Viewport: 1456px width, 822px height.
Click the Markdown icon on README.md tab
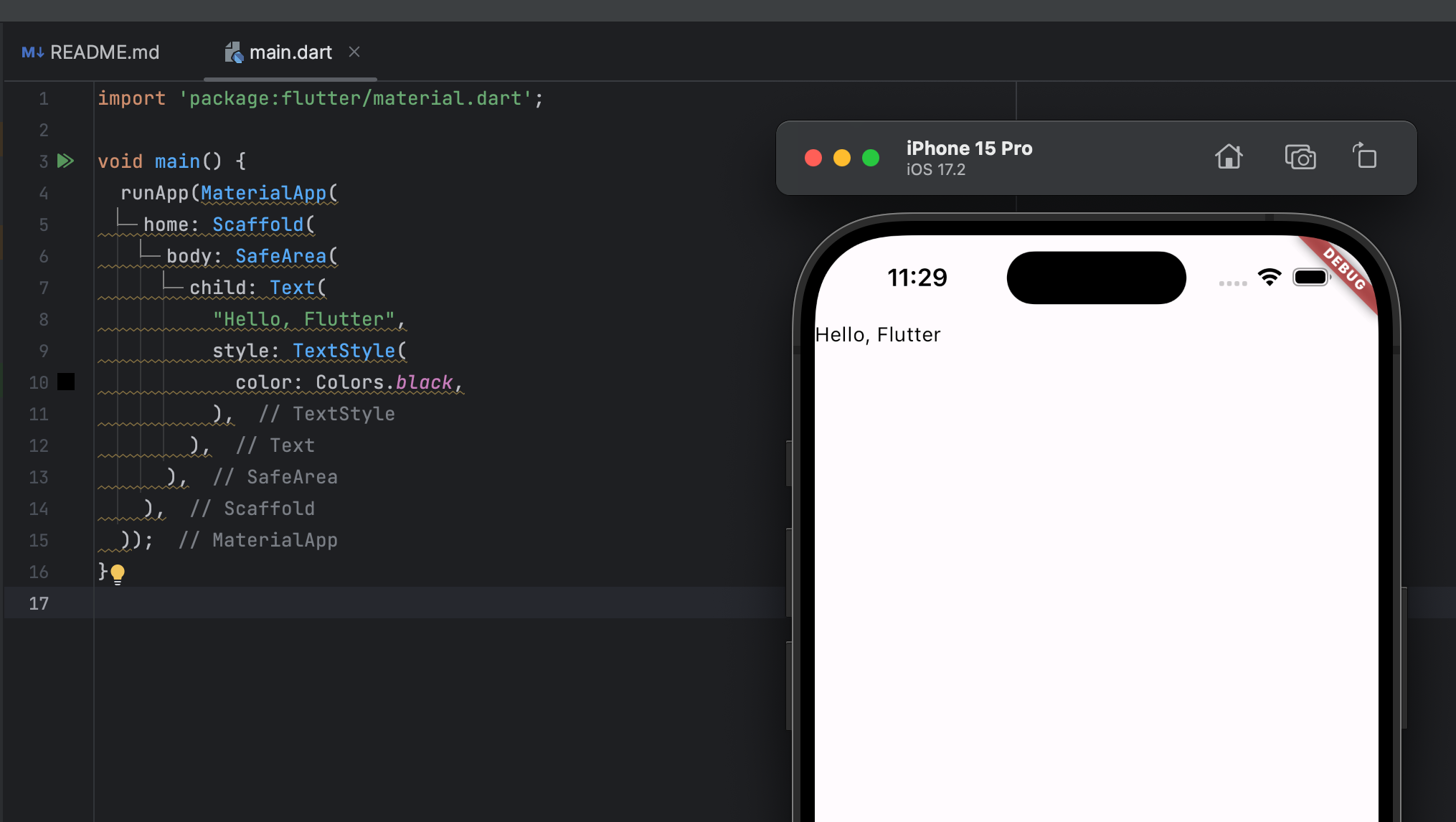point(32,52)
